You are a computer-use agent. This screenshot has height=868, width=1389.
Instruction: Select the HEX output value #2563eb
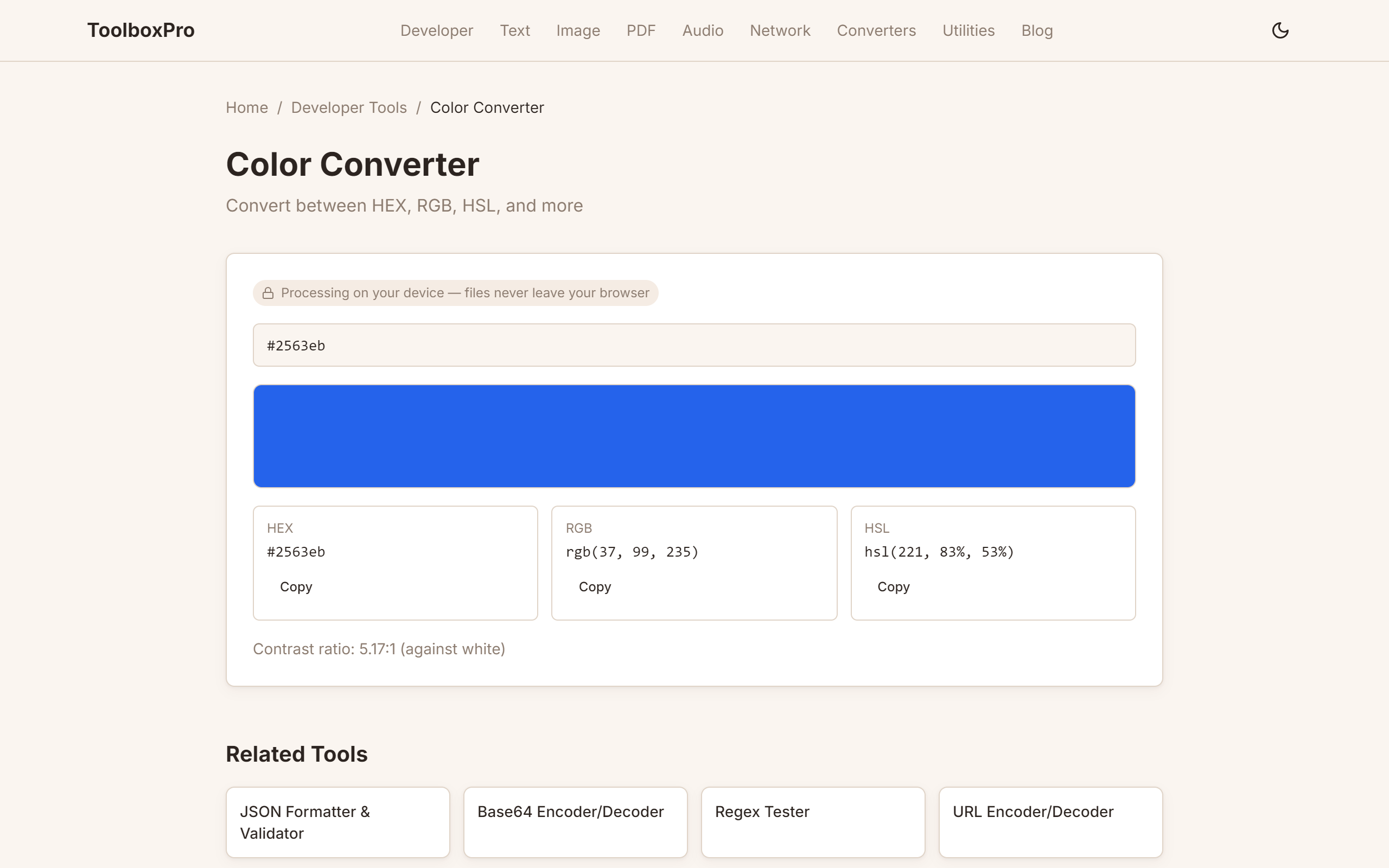(296, 552)
